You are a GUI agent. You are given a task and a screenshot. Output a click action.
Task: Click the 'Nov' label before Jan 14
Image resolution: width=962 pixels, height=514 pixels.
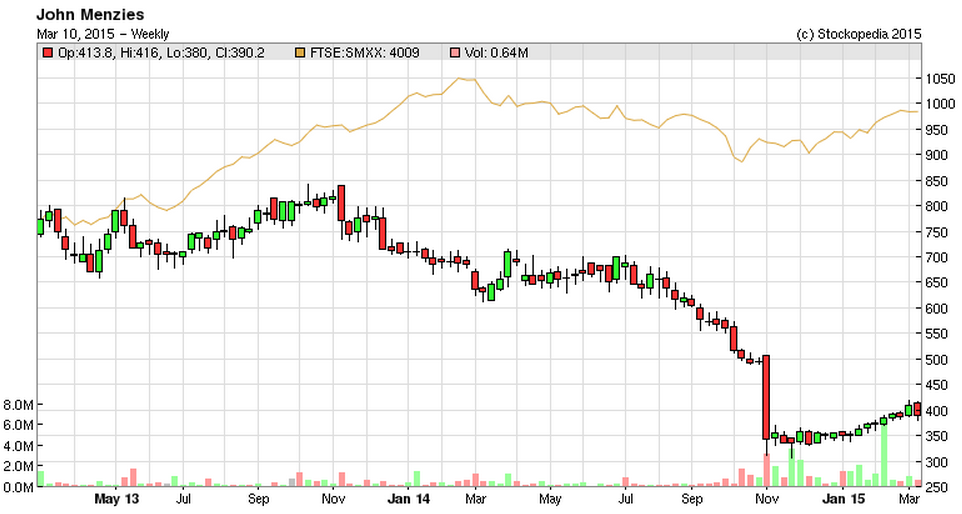click(x=333, y=499)
